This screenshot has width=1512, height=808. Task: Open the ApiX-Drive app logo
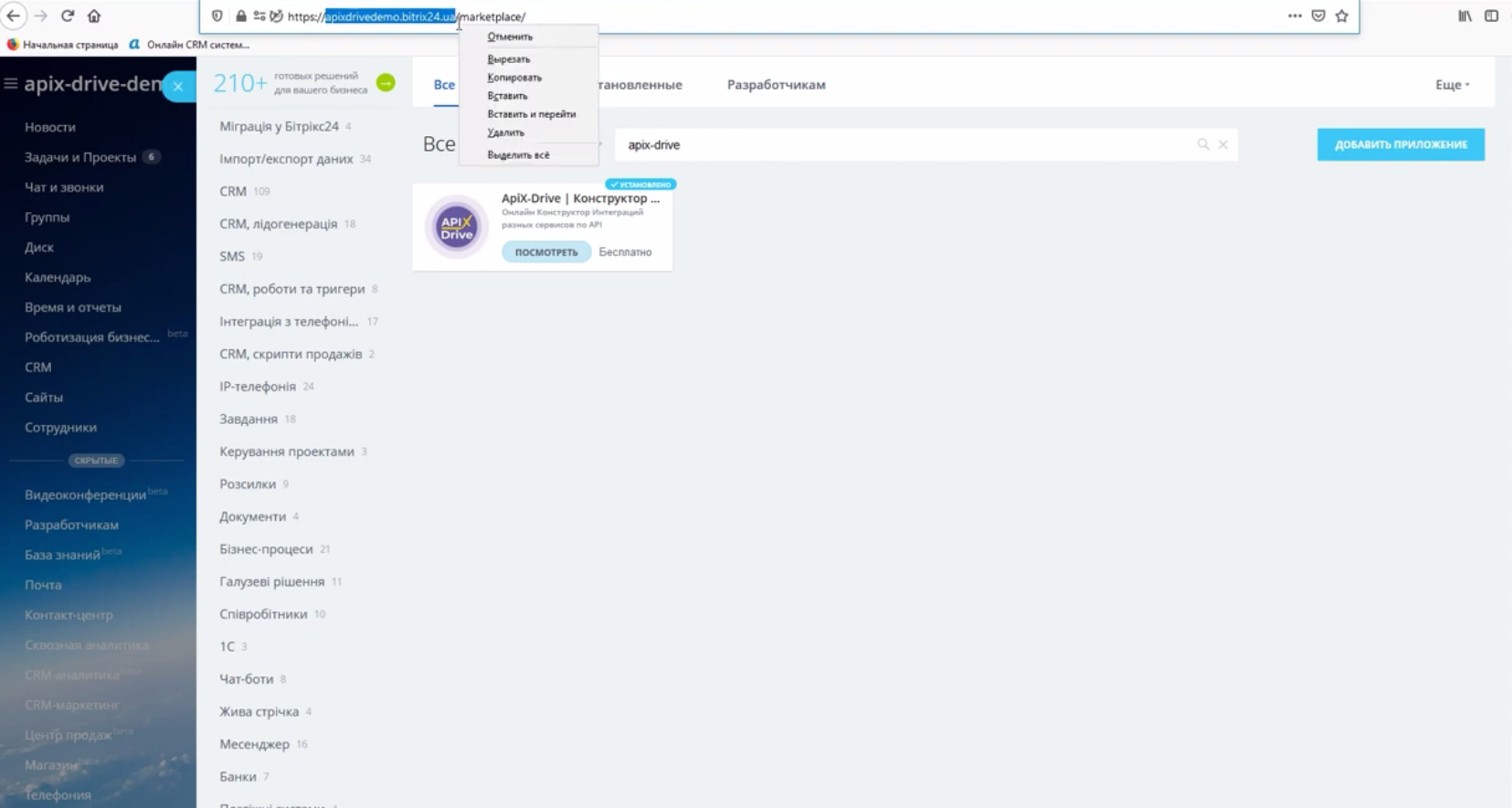(457, 226)
